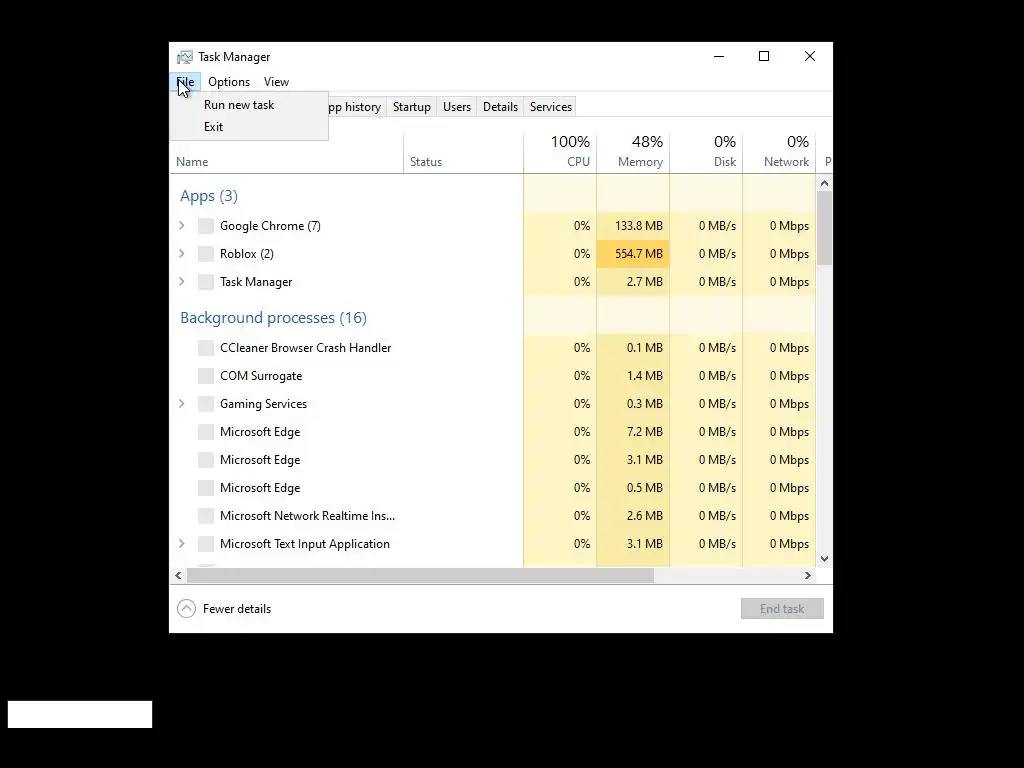This screenshot has width=1024, height=768.
Task: Choose Run new task from File menu
Action: (x=249, y=104)
